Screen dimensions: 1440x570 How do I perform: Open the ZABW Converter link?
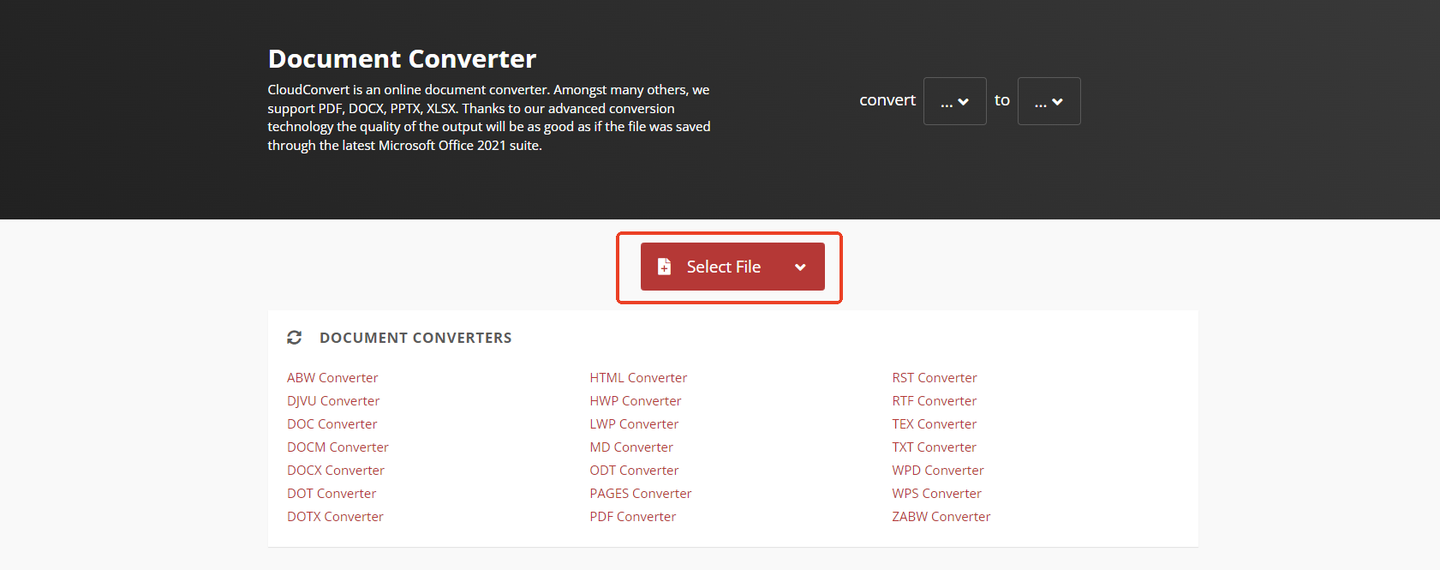click(941, 516)
